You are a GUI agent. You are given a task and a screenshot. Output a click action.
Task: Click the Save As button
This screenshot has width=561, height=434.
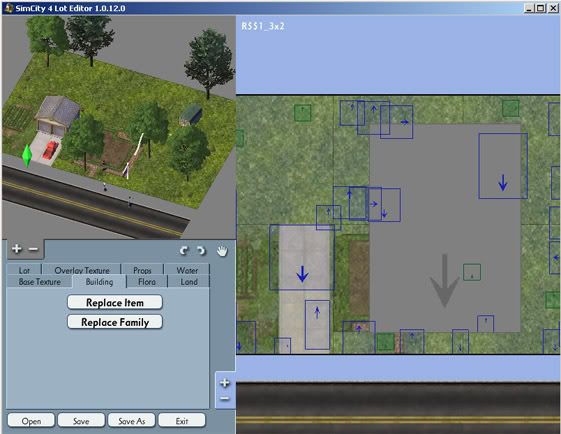(132, 421)
